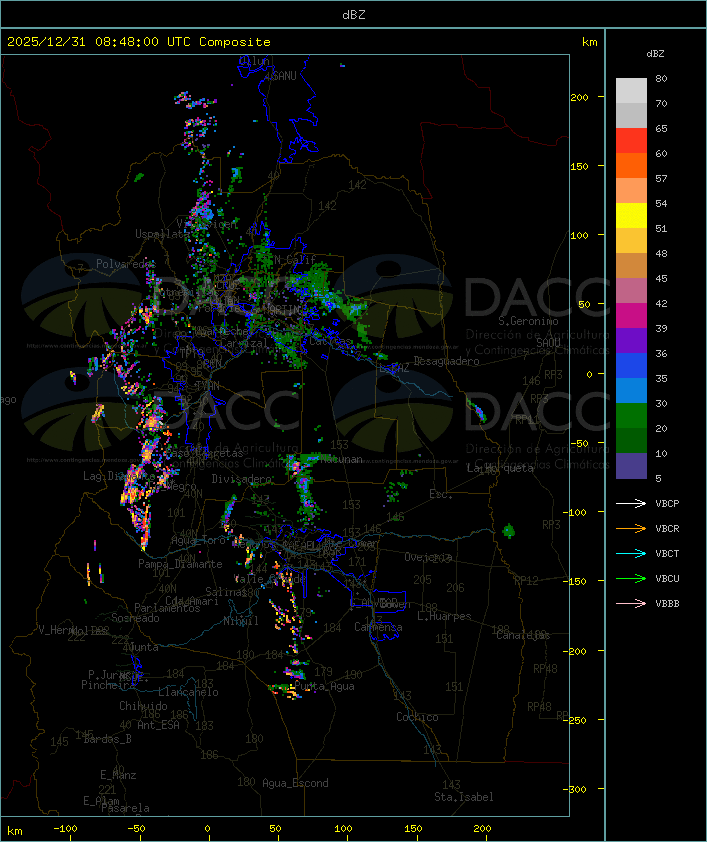Click the Chihuido map label

pyautogui.click(x=143, y=706)
